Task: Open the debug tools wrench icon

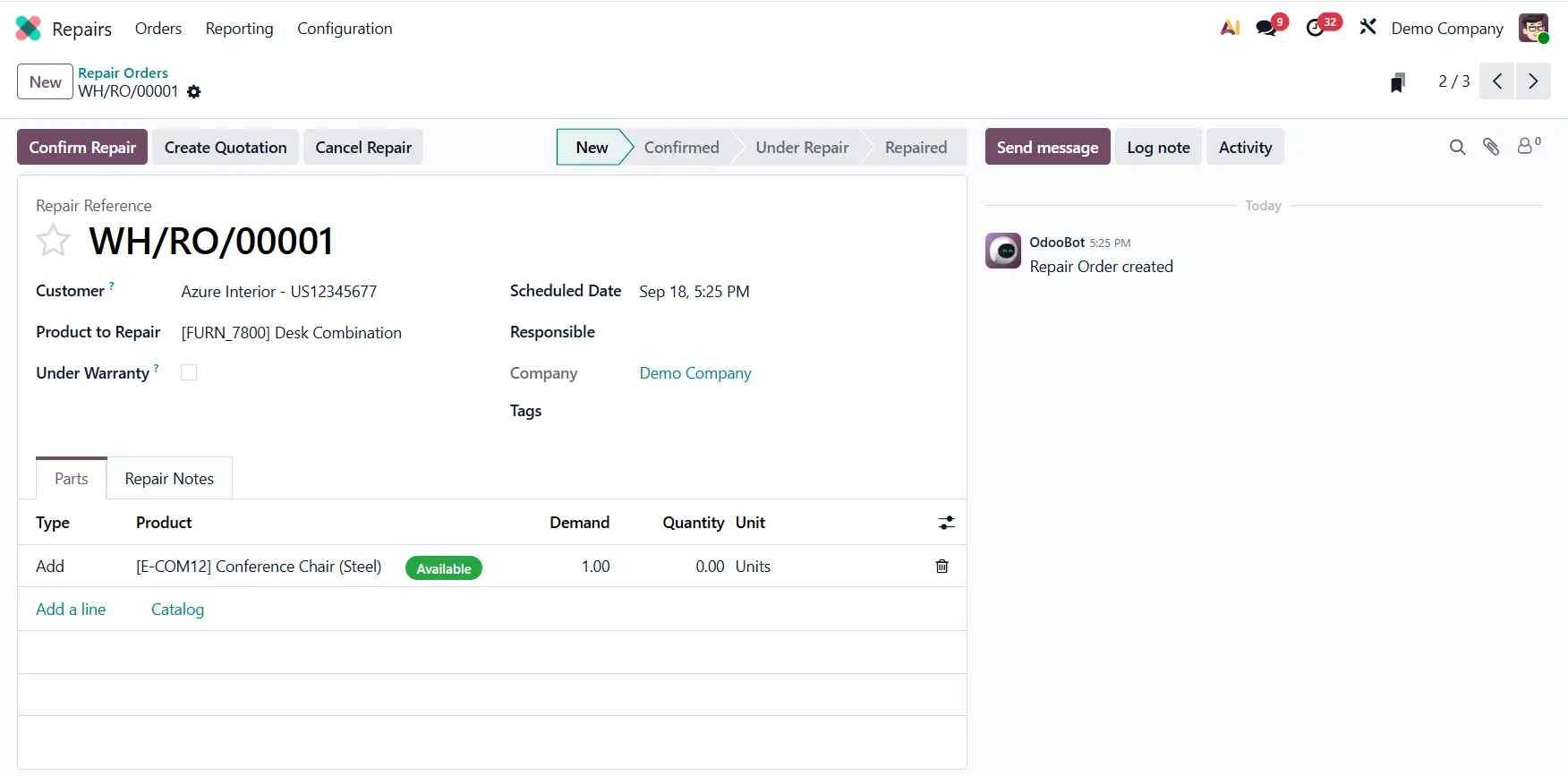Action: coord(1368,28)
